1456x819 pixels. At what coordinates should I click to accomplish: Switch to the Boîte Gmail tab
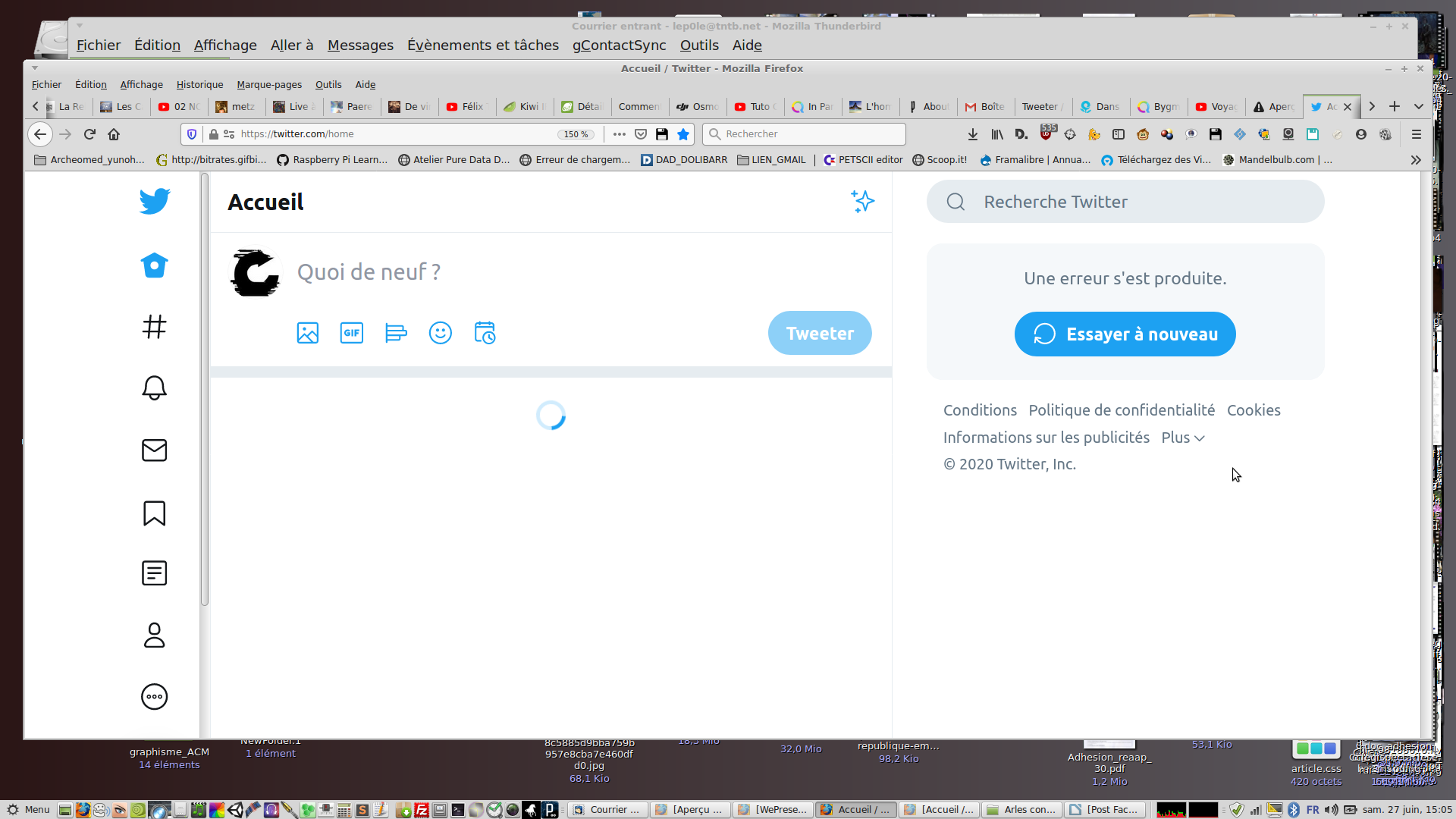tap(985, 107)
